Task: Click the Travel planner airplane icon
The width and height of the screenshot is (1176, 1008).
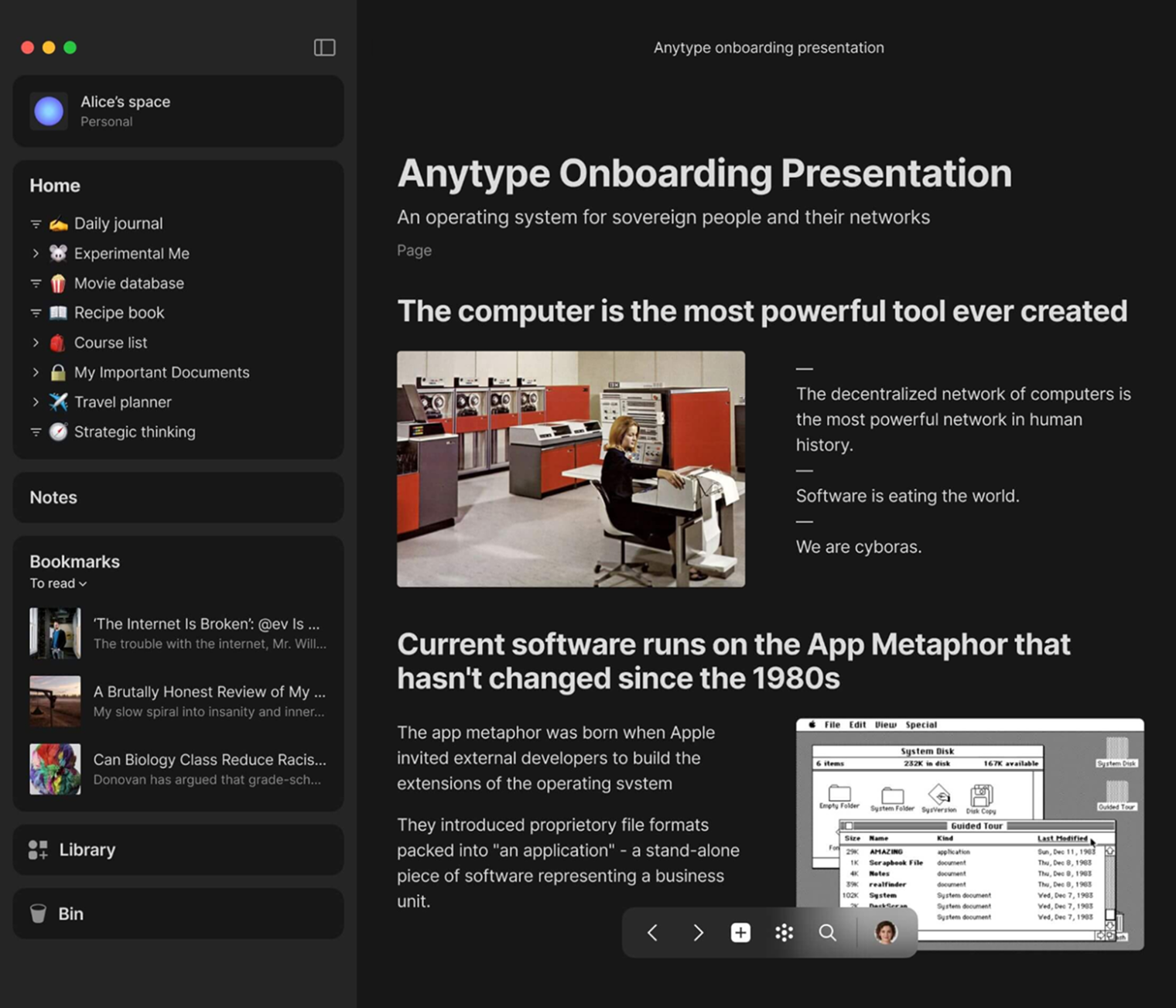Action: (58, 402)
